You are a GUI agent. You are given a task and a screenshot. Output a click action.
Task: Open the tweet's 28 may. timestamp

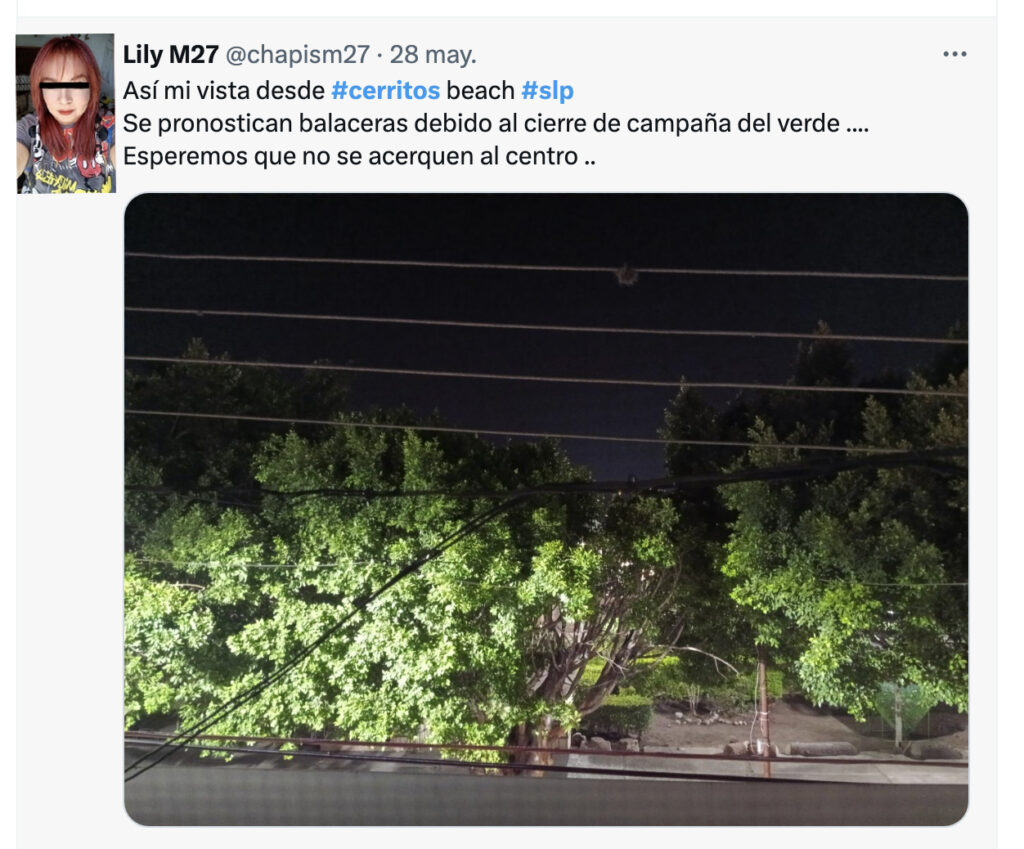[x=433, y=54]
